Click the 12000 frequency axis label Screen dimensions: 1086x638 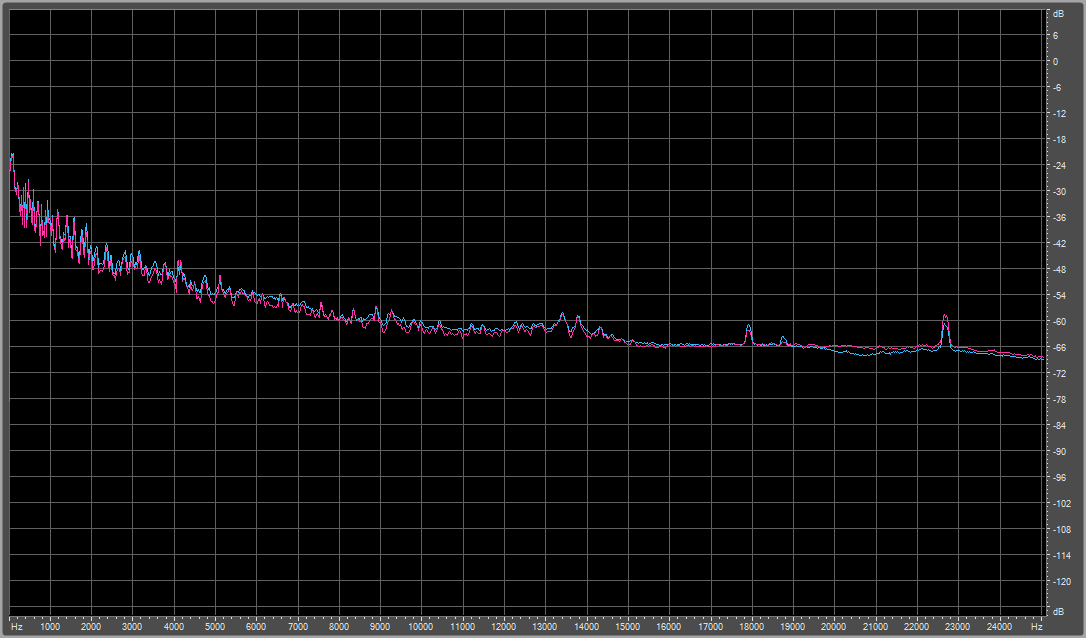coord(504,626)
